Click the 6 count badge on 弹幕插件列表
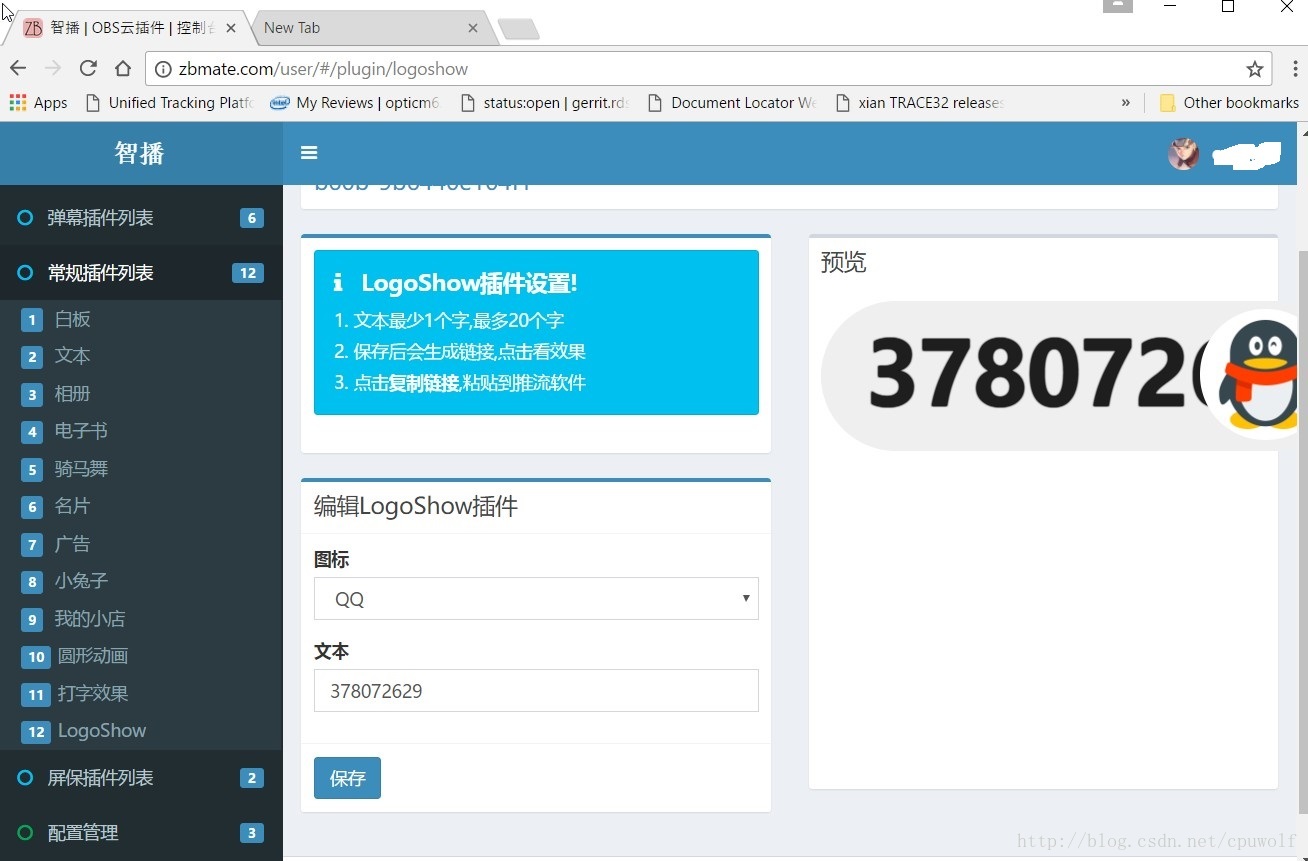1308x861 pixels. point(252,218)
